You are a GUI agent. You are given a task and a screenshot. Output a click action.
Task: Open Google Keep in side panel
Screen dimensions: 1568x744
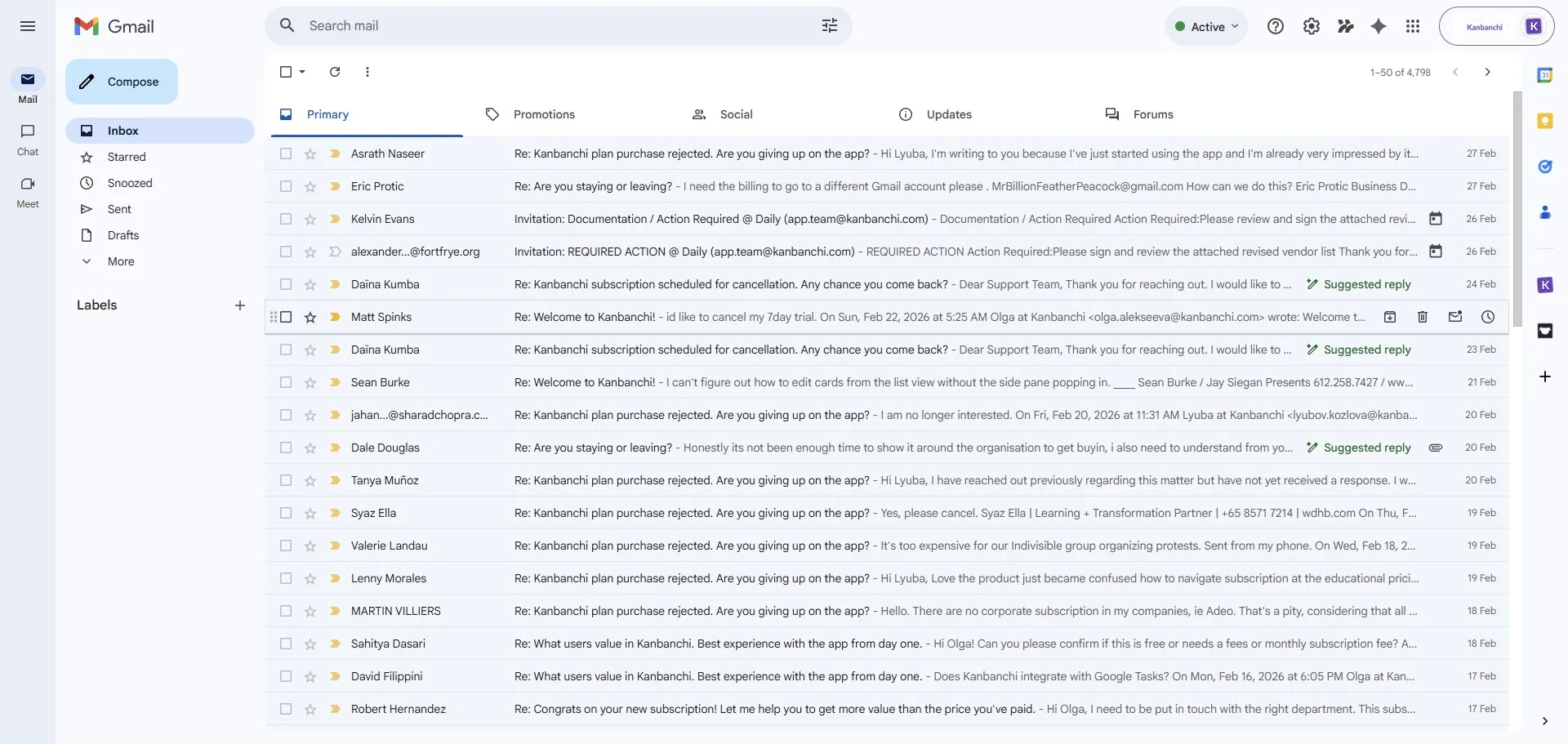1546,120
